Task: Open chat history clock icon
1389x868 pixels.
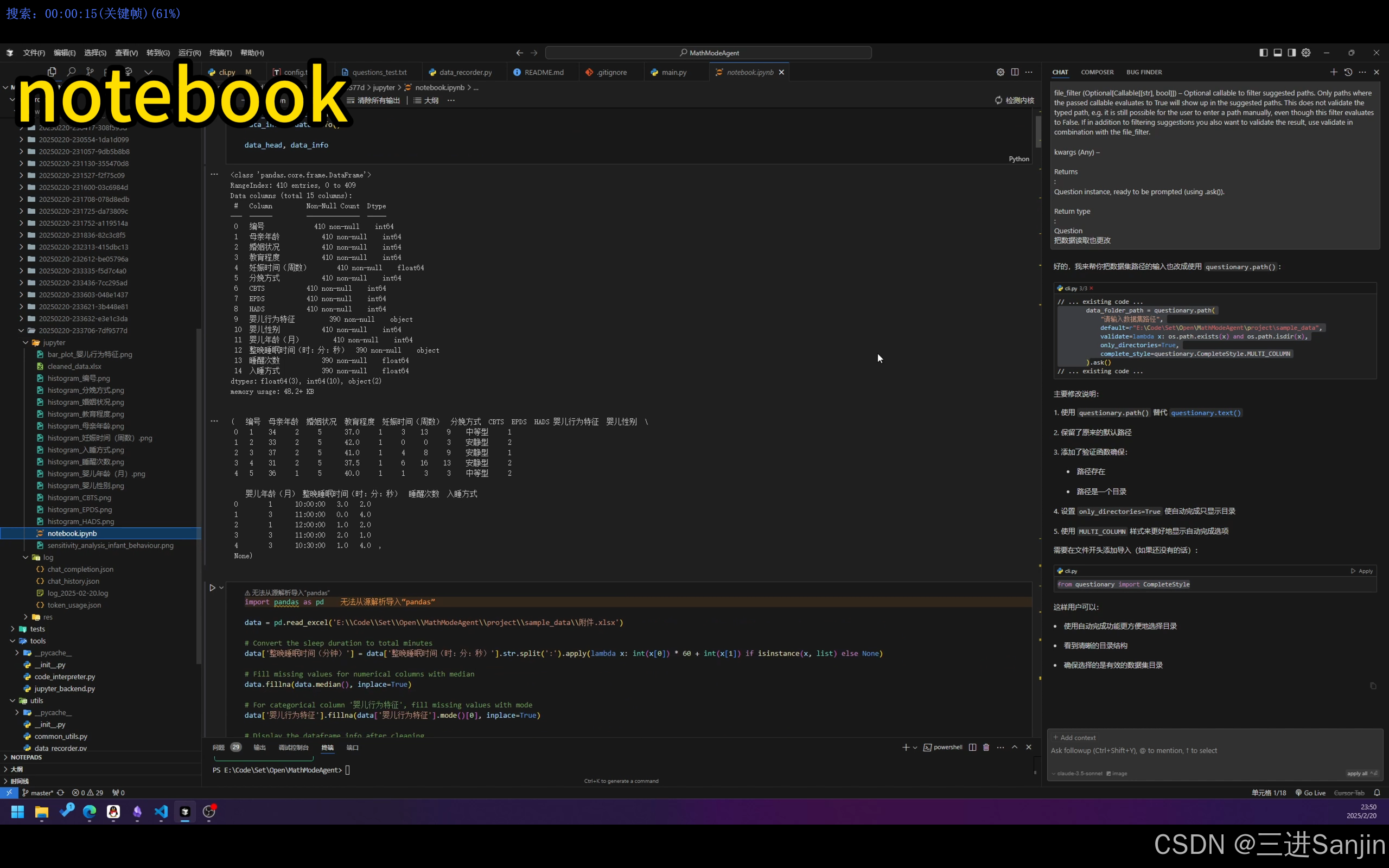Action: pos(1348,72)
